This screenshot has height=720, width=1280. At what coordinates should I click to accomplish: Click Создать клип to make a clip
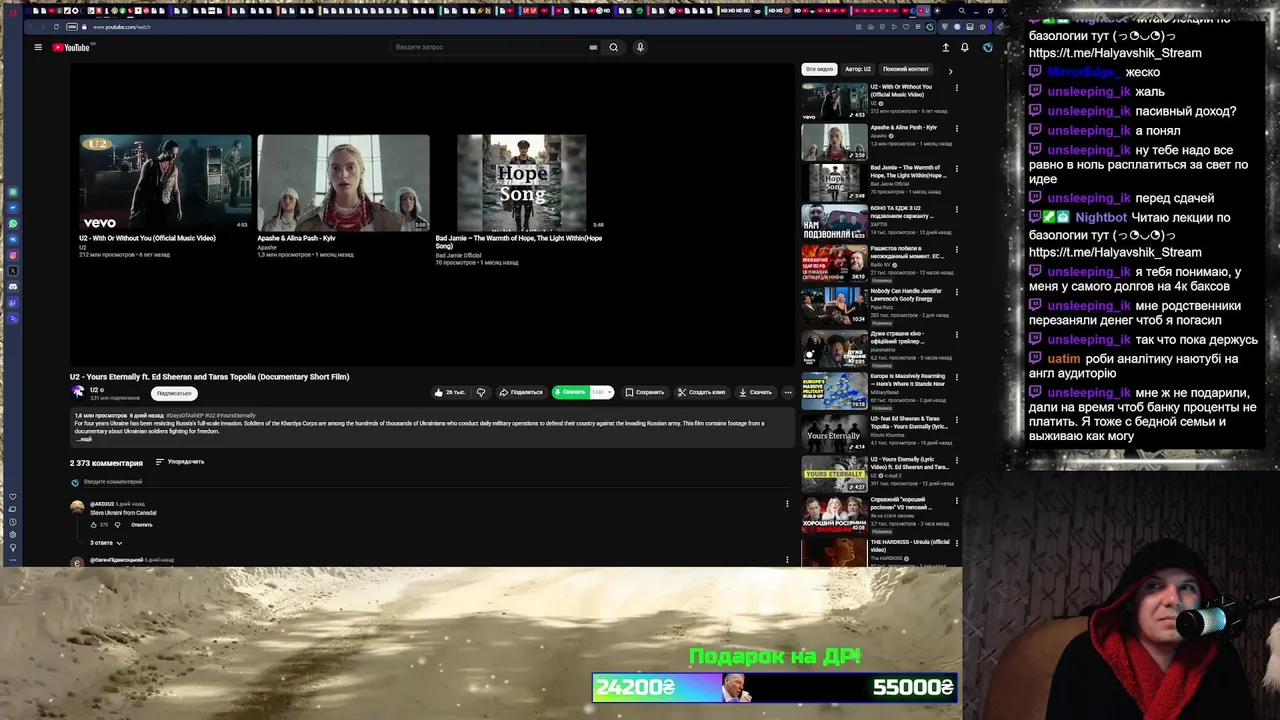tap(701, 392)
